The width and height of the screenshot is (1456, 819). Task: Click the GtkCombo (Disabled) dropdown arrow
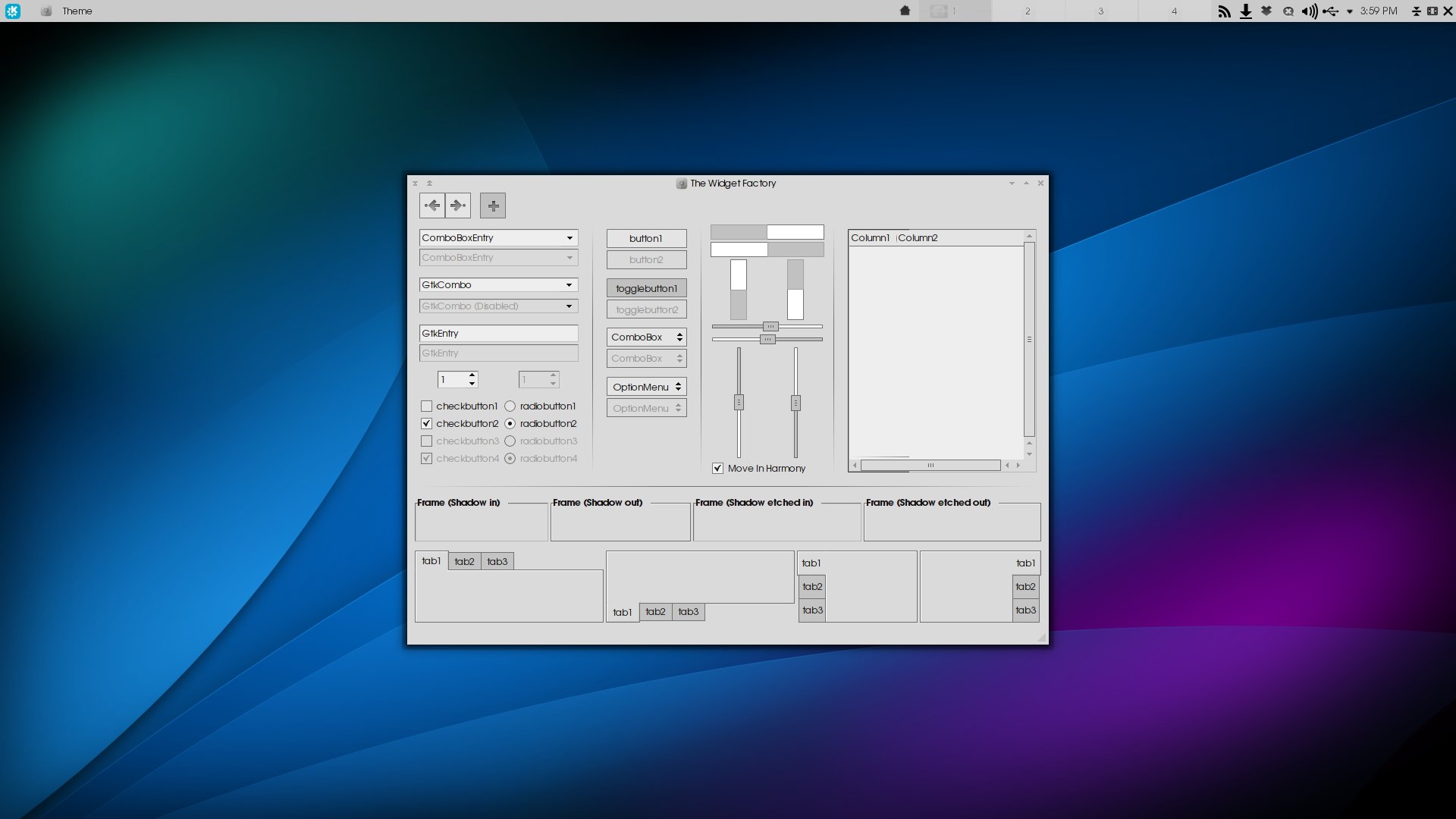point(569,306)
